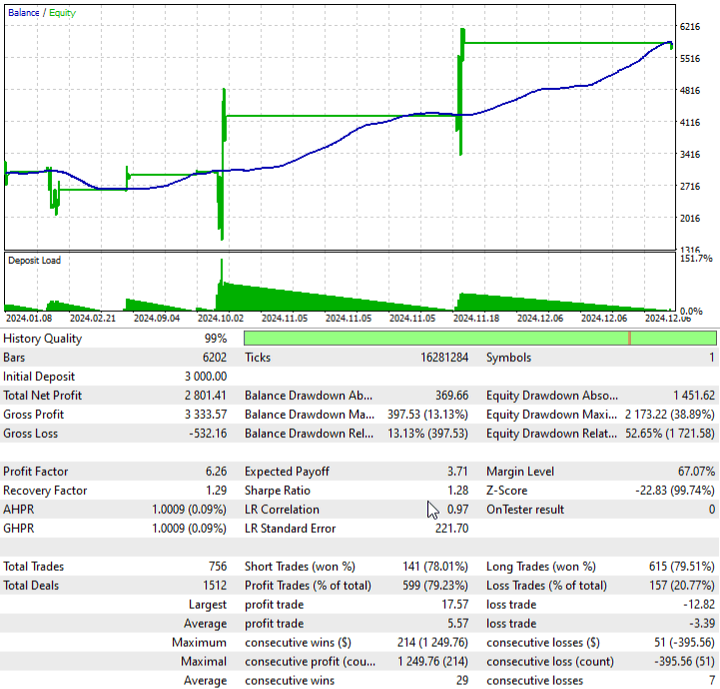This screenshot has width=720, height=689.
Task: Click the GHPR value 1.0009 (0.09%)
Action: point(189,528)
